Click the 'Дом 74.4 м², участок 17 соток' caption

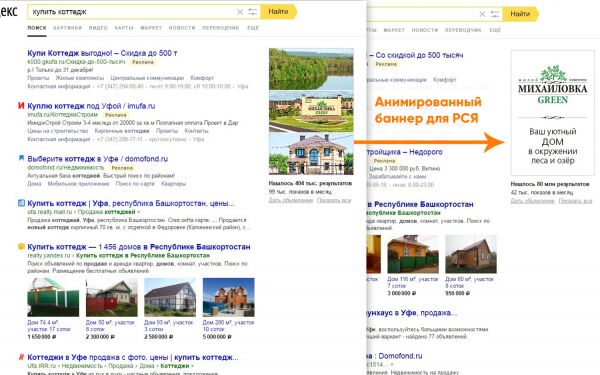click(49, 326)
